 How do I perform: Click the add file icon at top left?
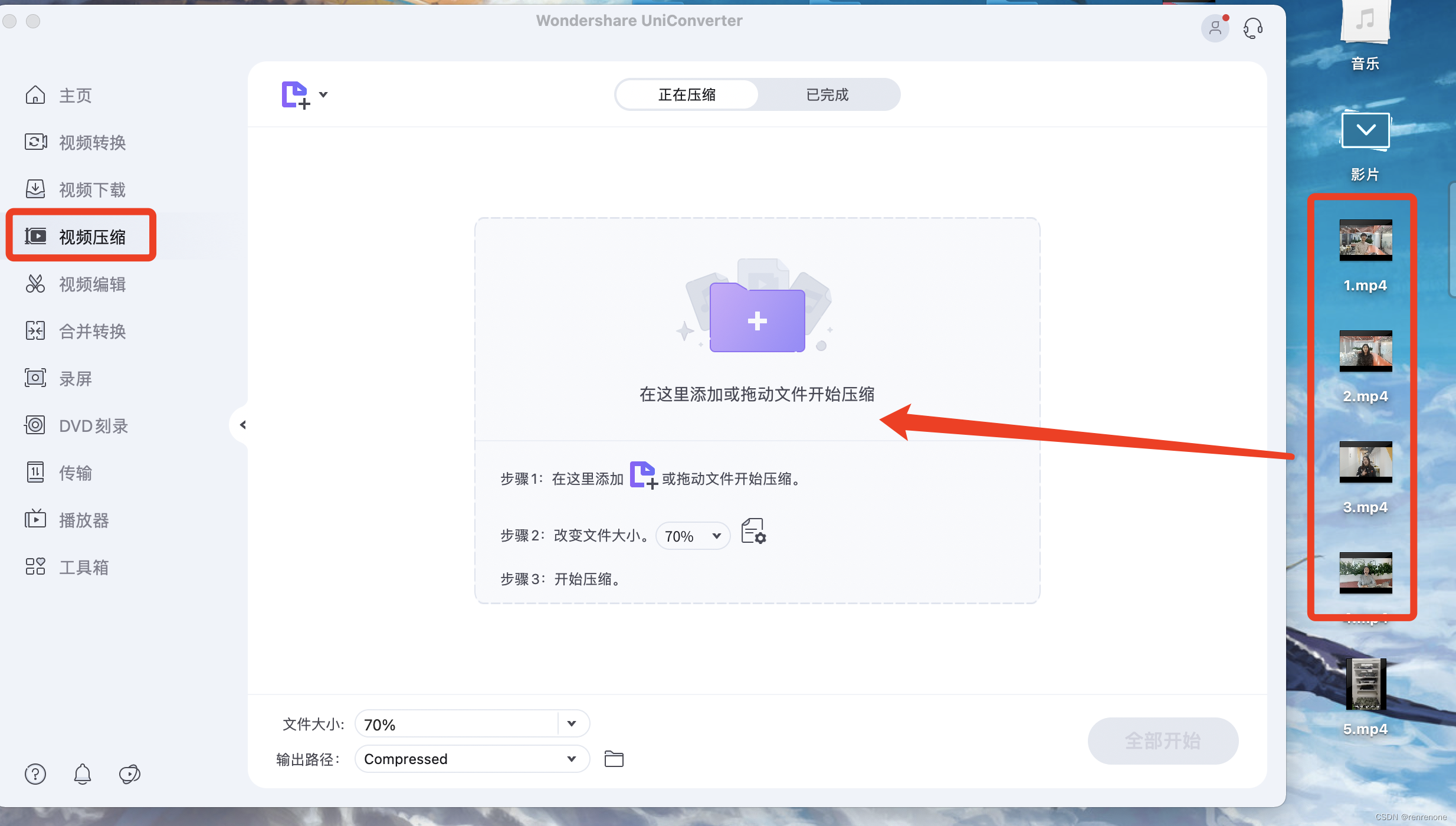coord(295,95)
